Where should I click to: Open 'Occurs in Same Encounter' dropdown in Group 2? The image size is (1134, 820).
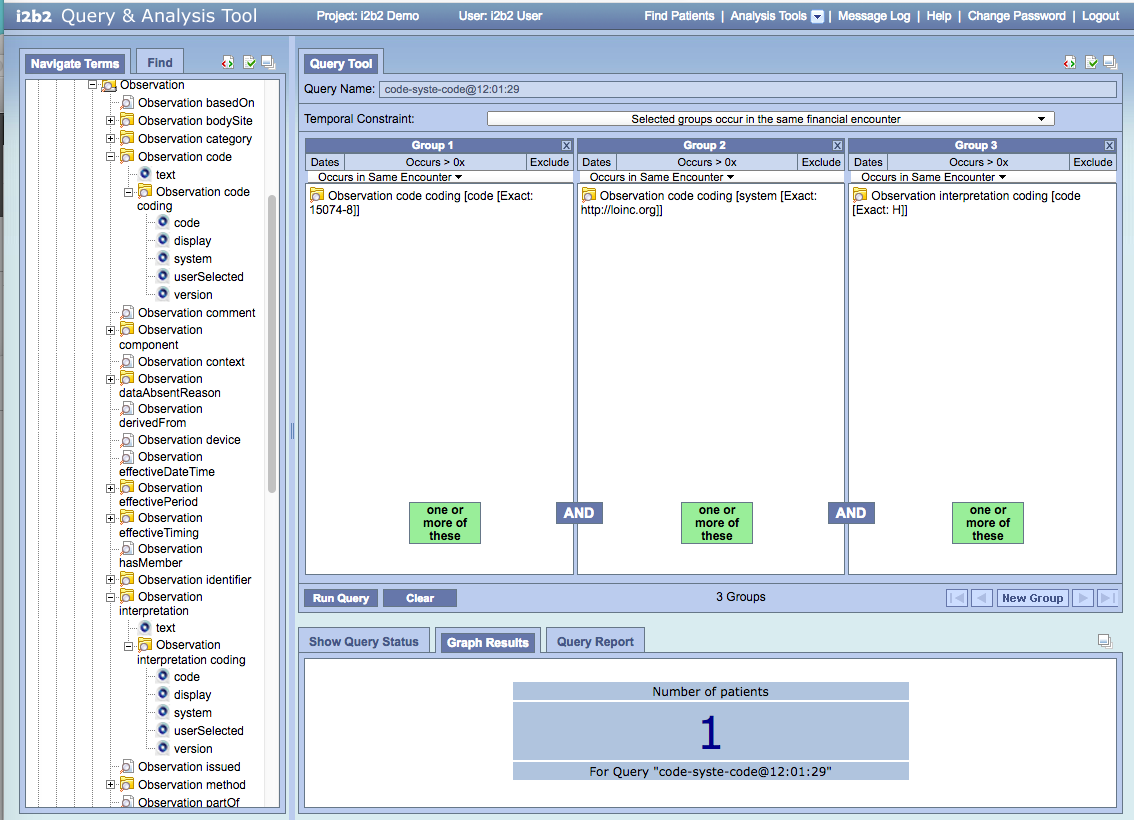tap(662, 177)
